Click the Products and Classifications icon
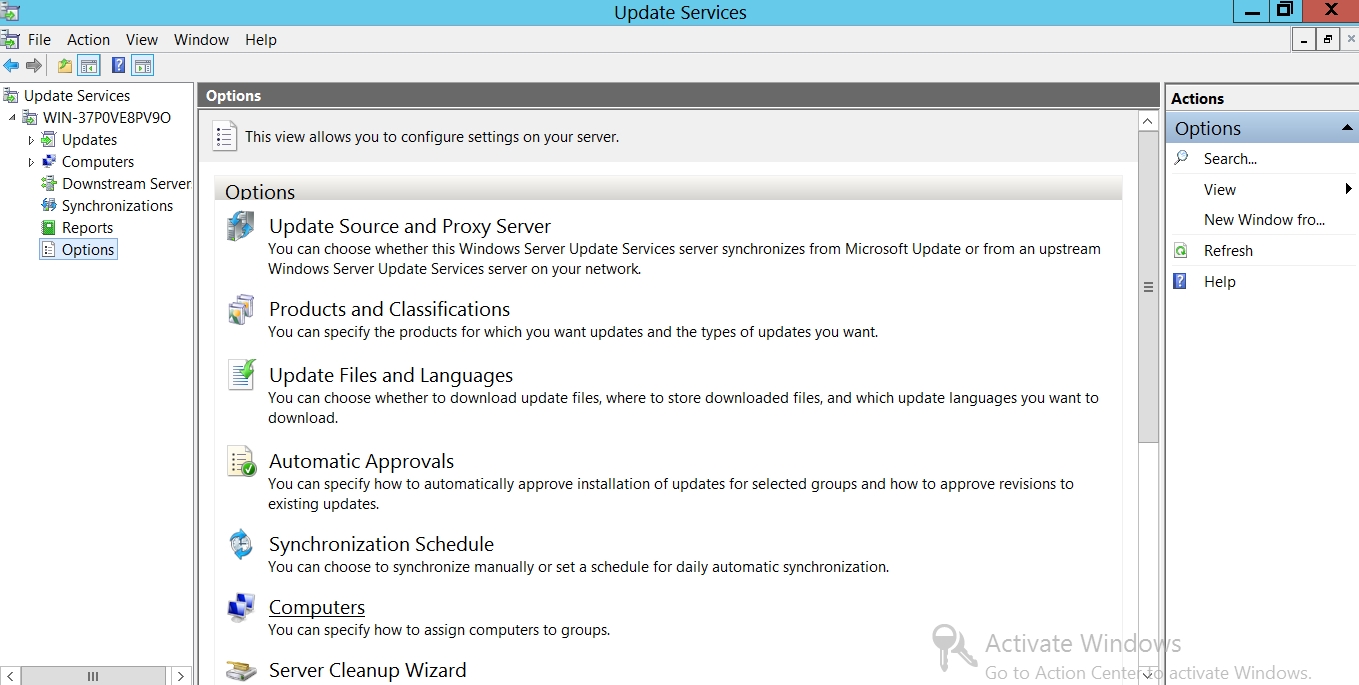Viewport: 1359px width, 685px height. 241,310
